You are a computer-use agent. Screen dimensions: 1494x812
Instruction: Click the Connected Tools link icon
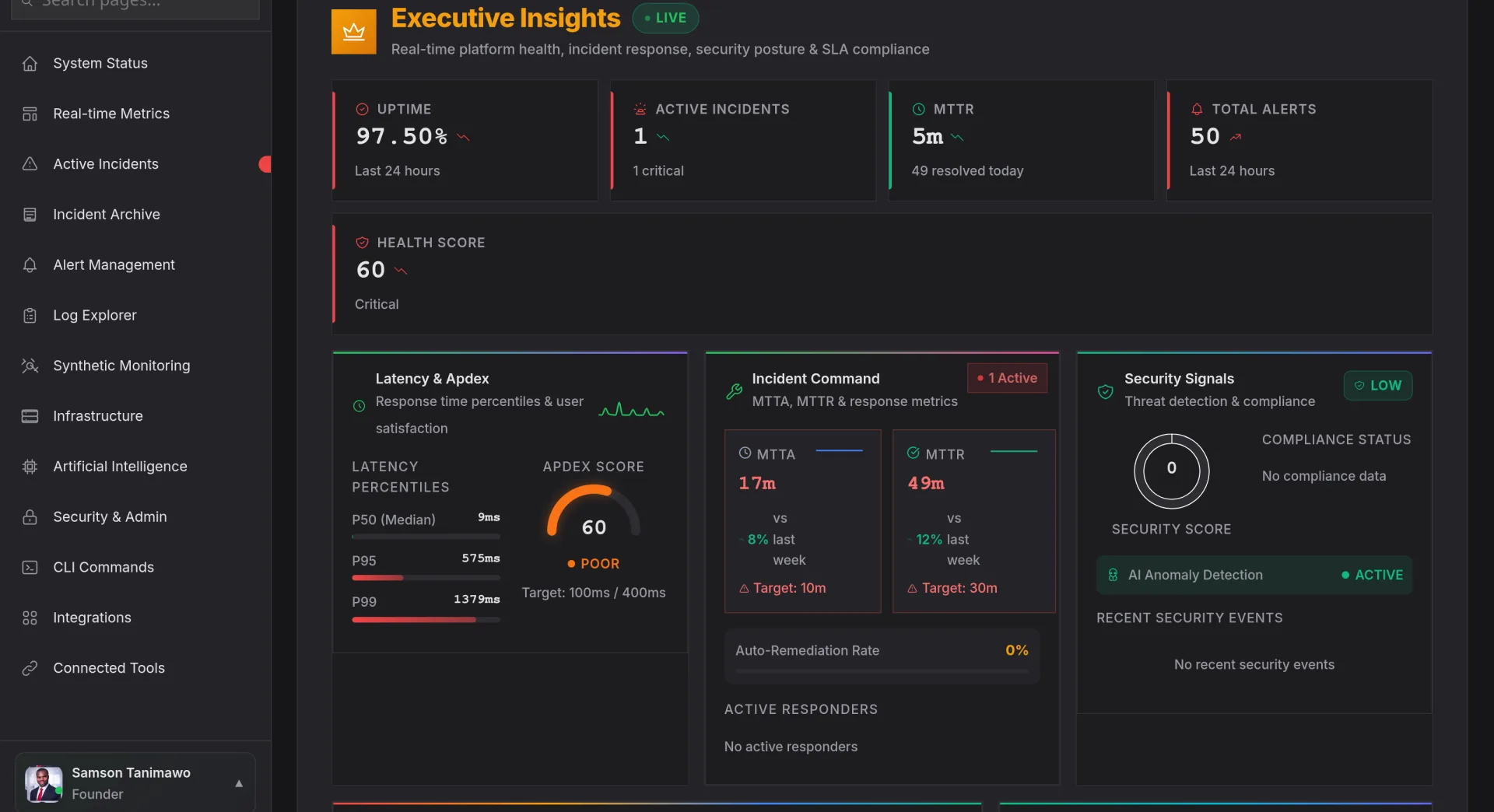pos(30,668)
